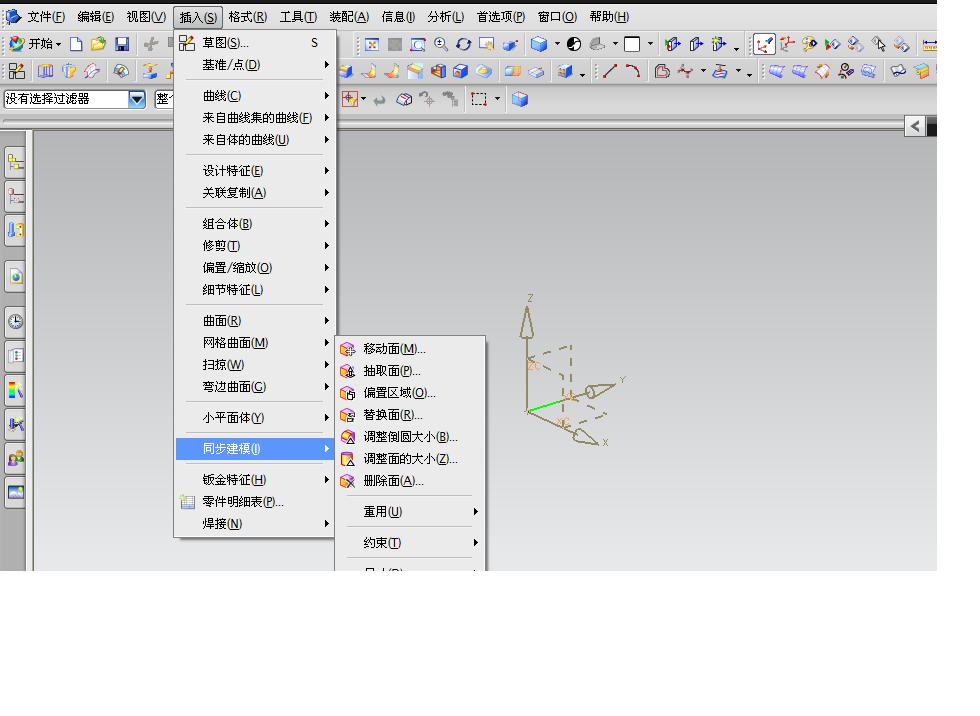Open the 帮助(H) menu
This screenshot has height=716, width=980.
pos(609,17)
